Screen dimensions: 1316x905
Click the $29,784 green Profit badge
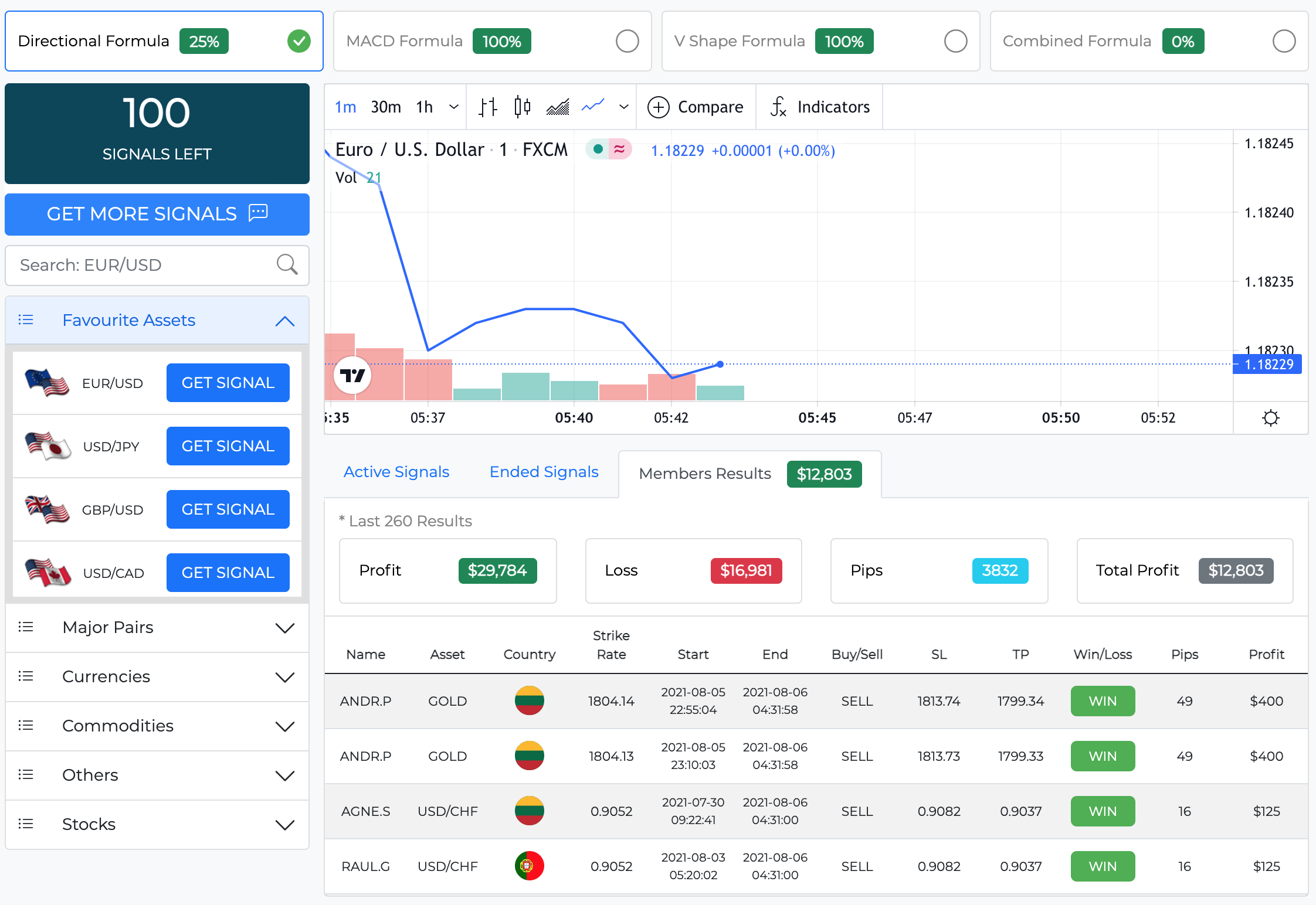pyautogui.click(x=497, y=570)
